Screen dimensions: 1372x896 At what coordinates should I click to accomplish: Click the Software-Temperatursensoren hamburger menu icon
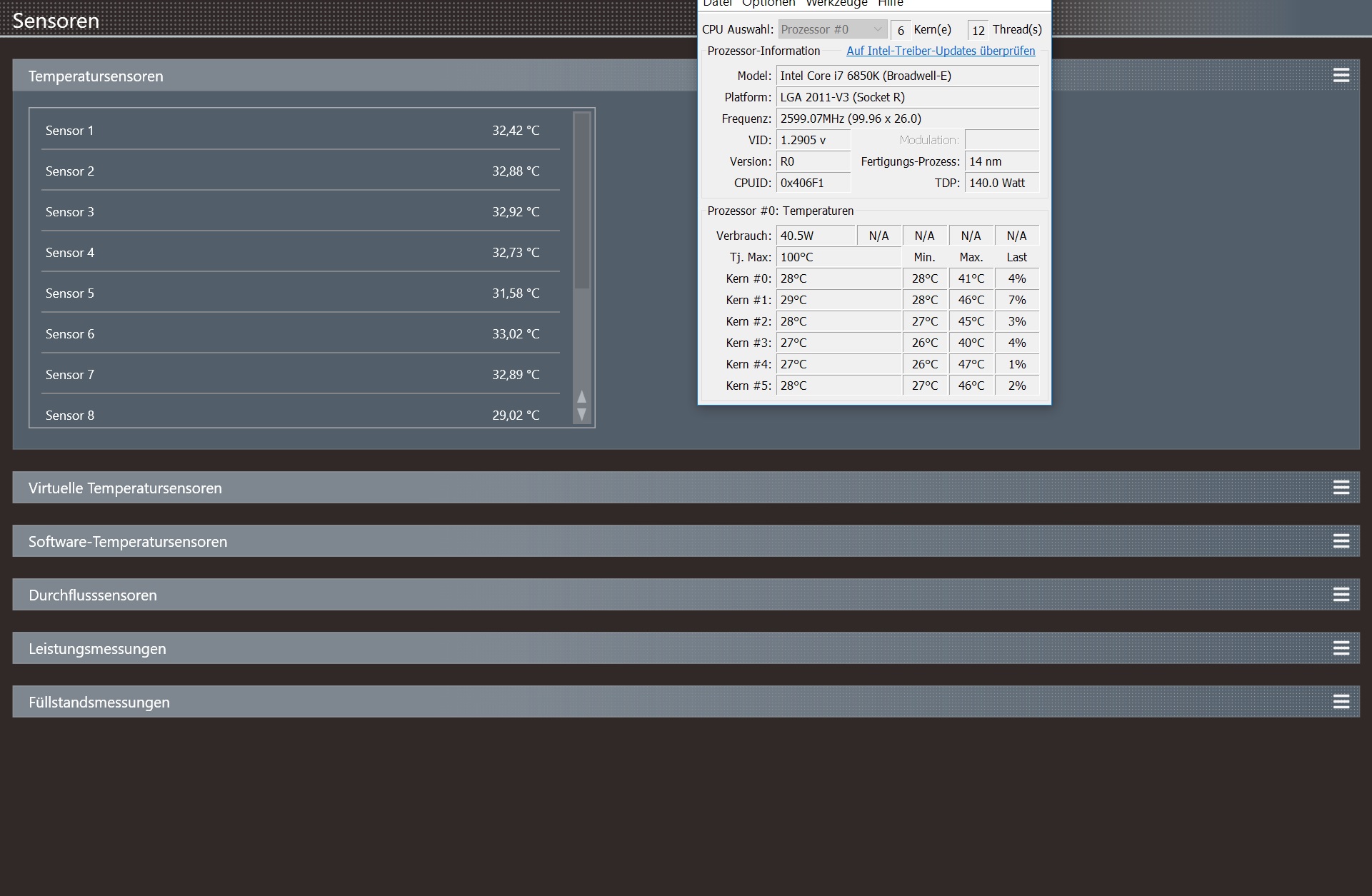[1341, 541]
